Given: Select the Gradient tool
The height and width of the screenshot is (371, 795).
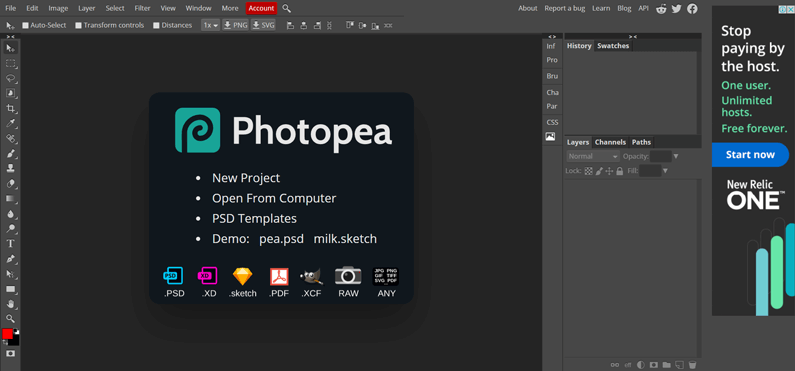Looking at the screenshot, I should tap(10, 199).
